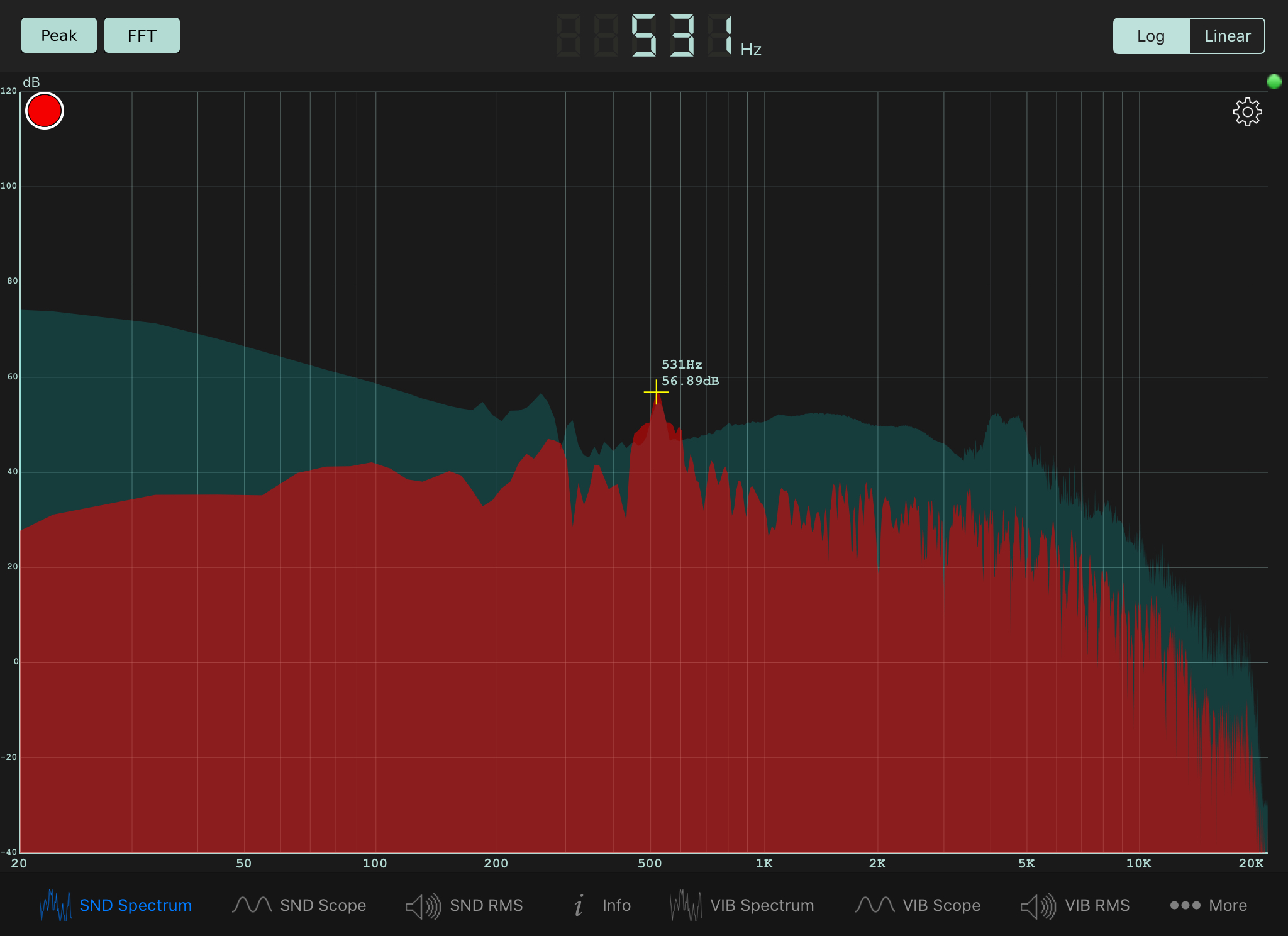The height and width of the screenshot is (936, 1288).
Task: Click the SND RMS speaker icon
Action: [423, 906]
